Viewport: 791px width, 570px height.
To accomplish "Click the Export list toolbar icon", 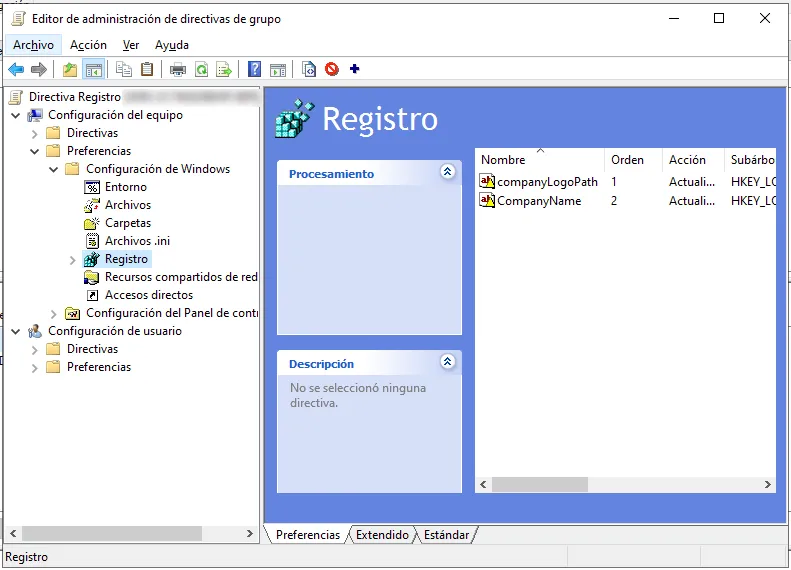I will click(x=223, y=69).
